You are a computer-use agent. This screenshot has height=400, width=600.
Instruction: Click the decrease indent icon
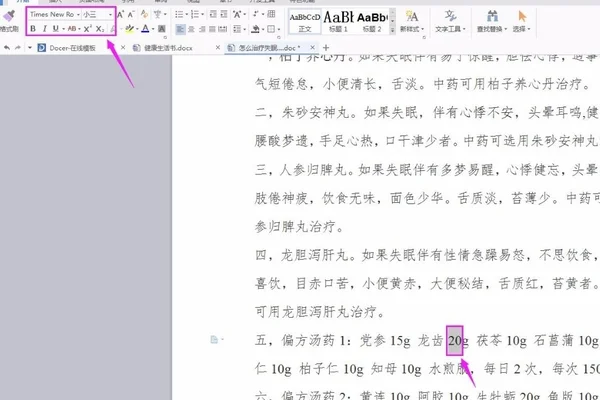coord(213,15)
